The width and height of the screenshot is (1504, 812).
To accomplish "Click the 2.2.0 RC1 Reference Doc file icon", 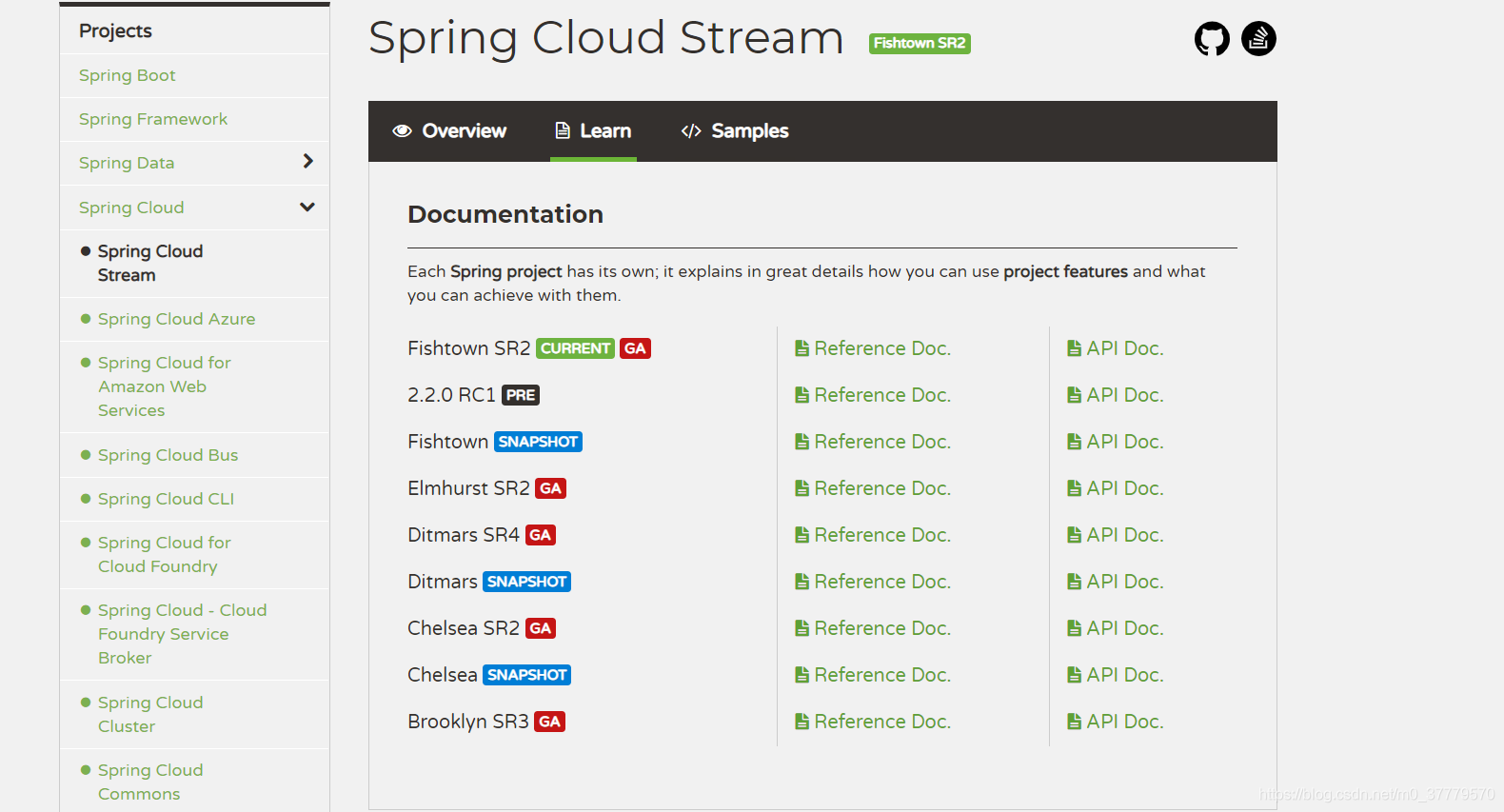I will coord(801,395).
